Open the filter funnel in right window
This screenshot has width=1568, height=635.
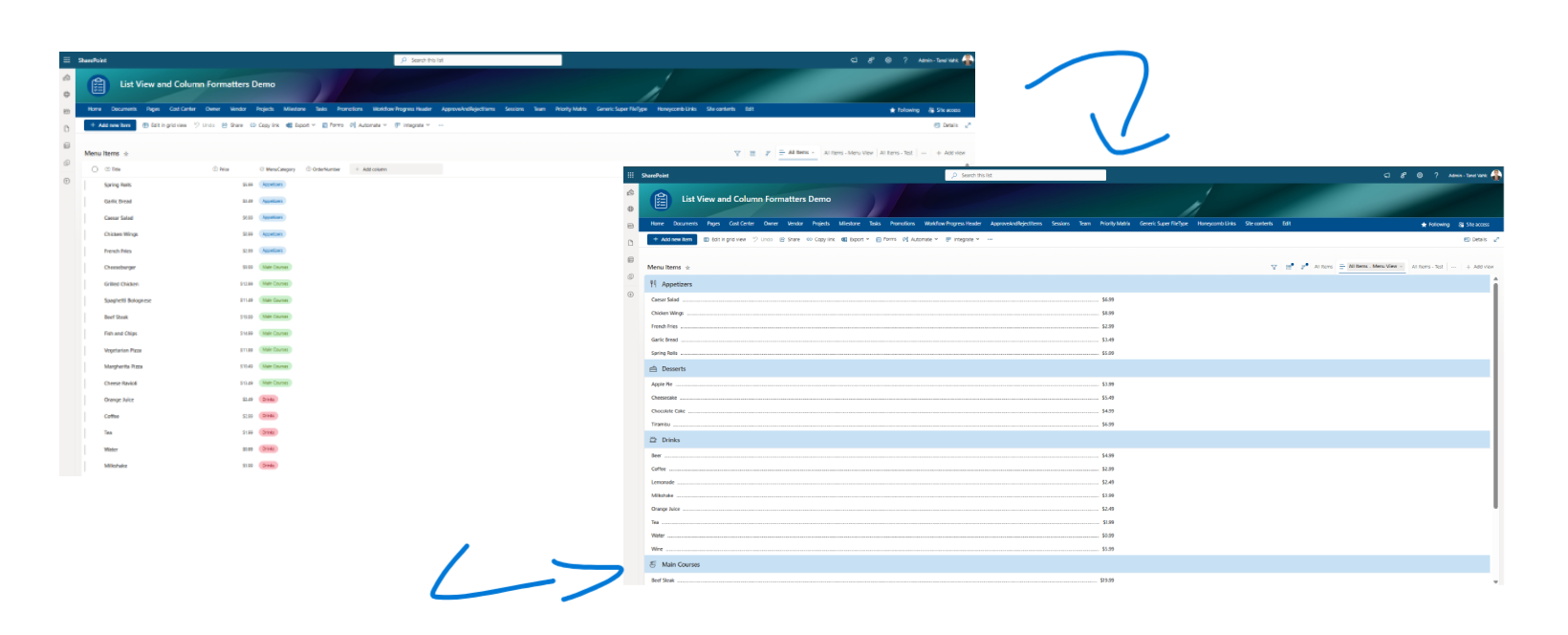tap(1274, 267)
